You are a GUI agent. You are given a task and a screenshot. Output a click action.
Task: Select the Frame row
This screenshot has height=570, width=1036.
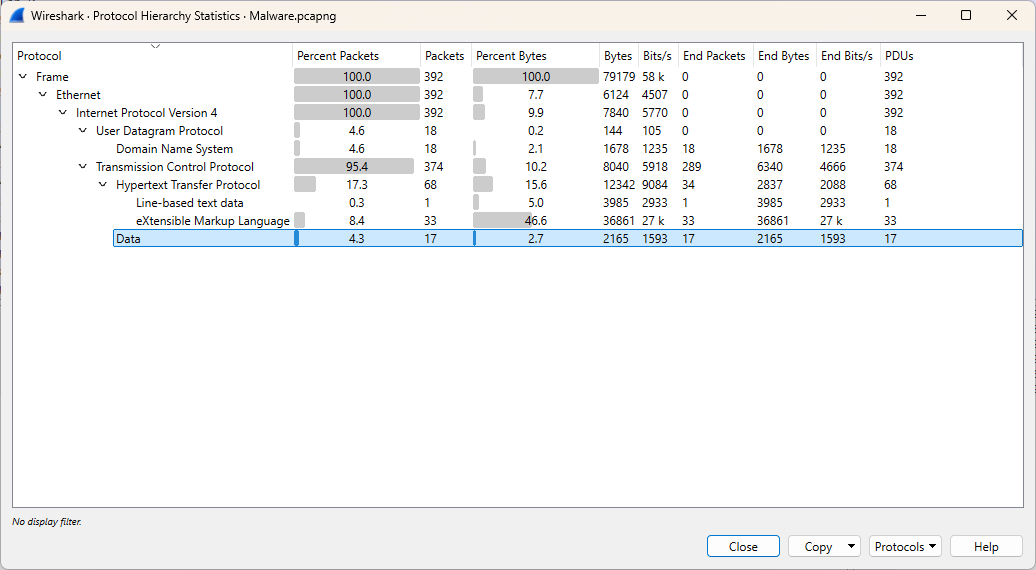click(518, 77)
